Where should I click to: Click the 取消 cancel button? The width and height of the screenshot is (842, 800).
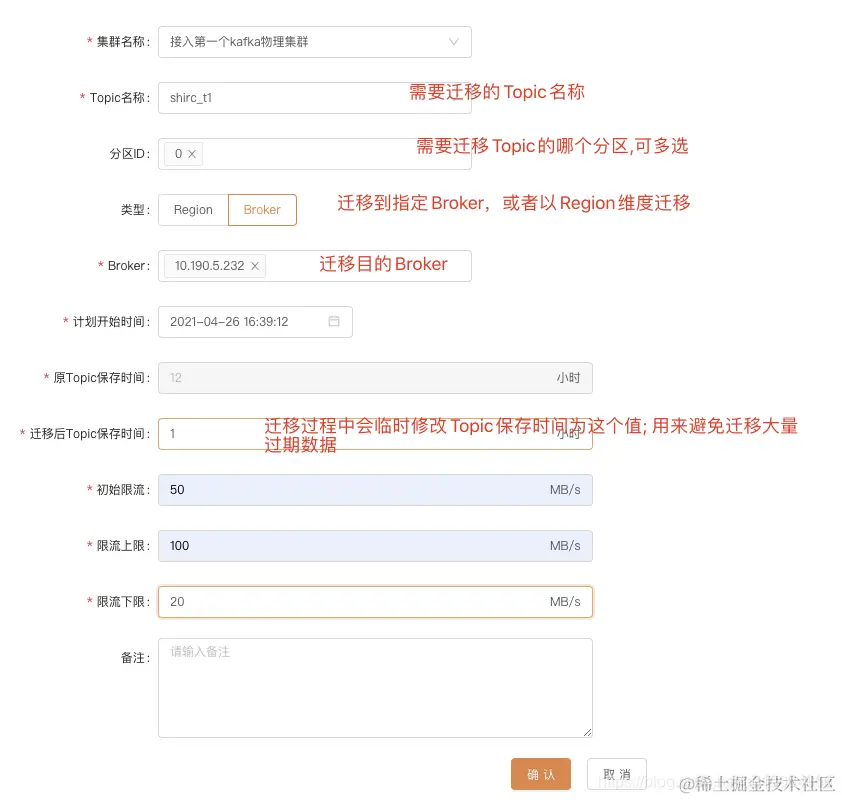point(617,773)
